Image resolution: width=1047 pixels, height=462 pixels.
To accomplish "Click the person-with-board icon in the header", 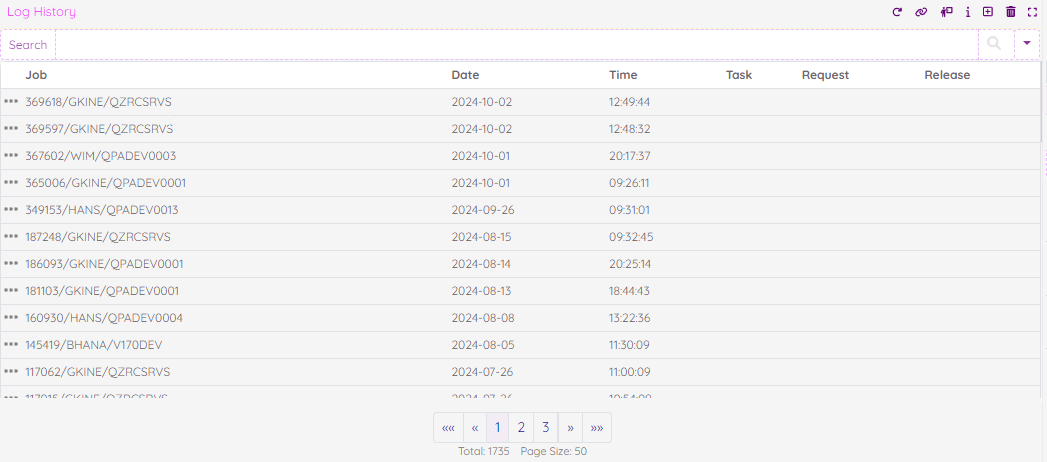I will (946, 12).
